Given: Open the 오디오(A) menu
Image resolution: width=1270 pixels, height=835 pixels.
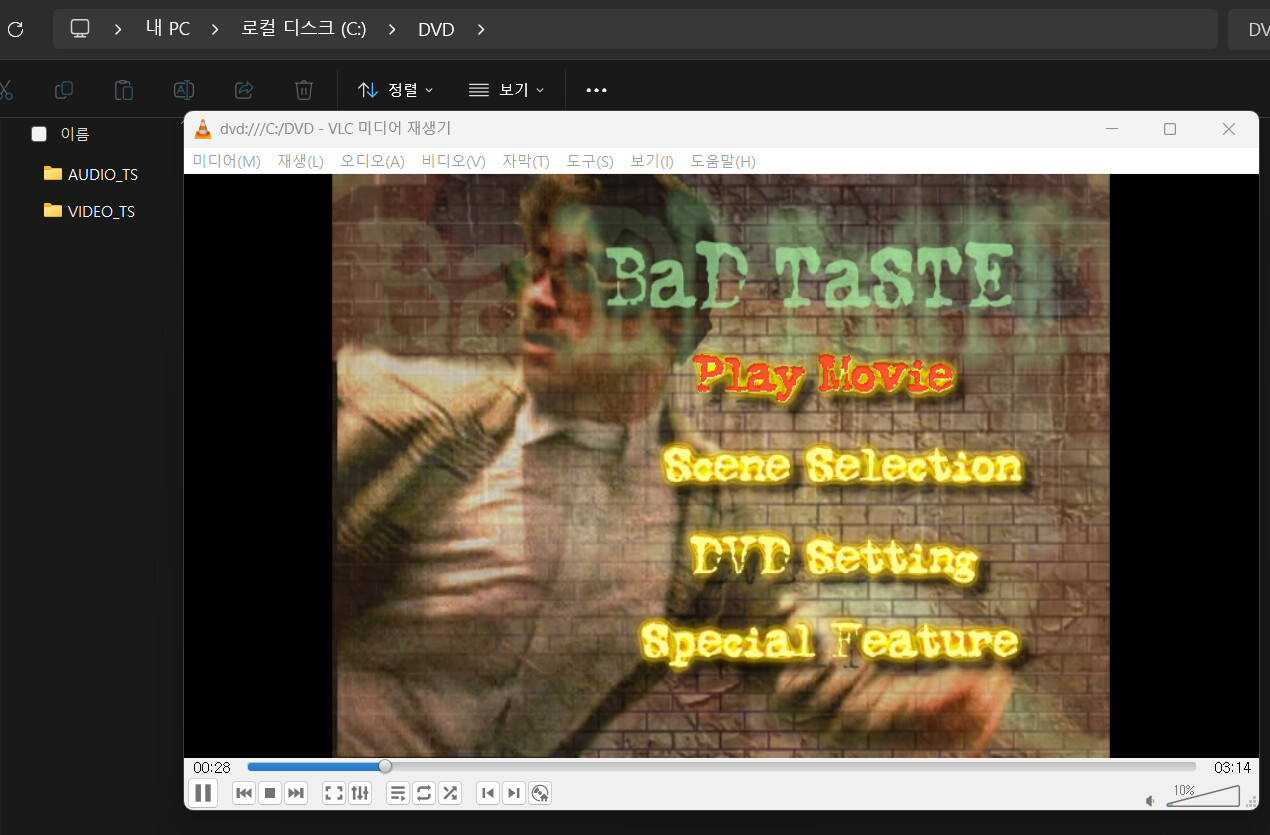Looking at the screenshot, I should pyautogui.click(x=372, y=161).
